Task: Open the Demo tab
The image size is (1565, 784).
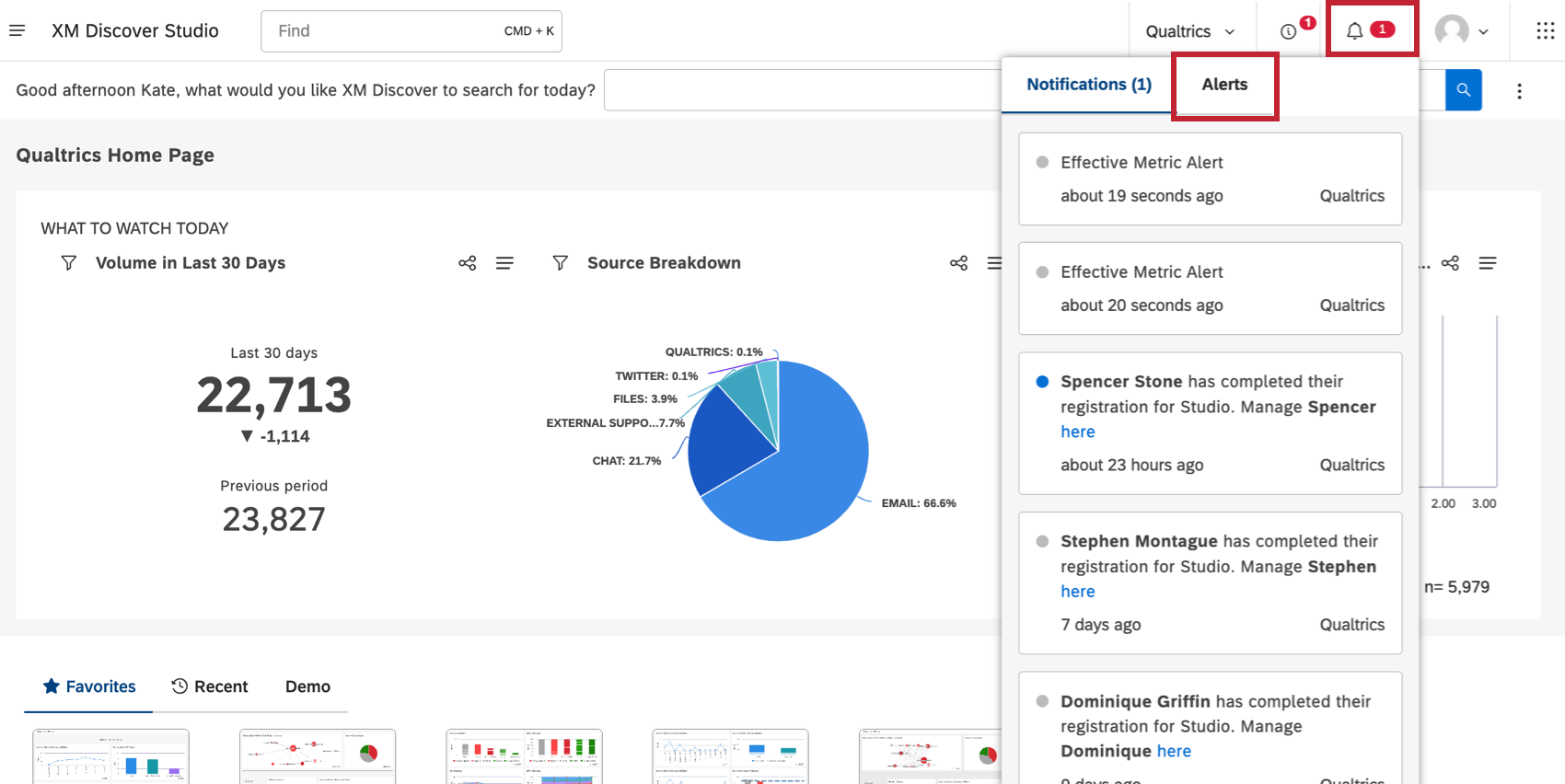Action: click(307, 686)
